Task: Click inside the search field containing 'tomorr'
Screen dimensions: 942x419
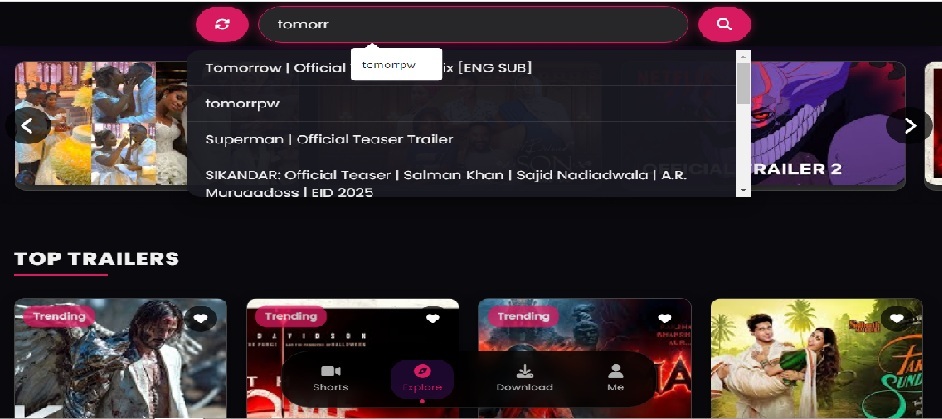Action: pyautogui.click(x=473, y=25)
